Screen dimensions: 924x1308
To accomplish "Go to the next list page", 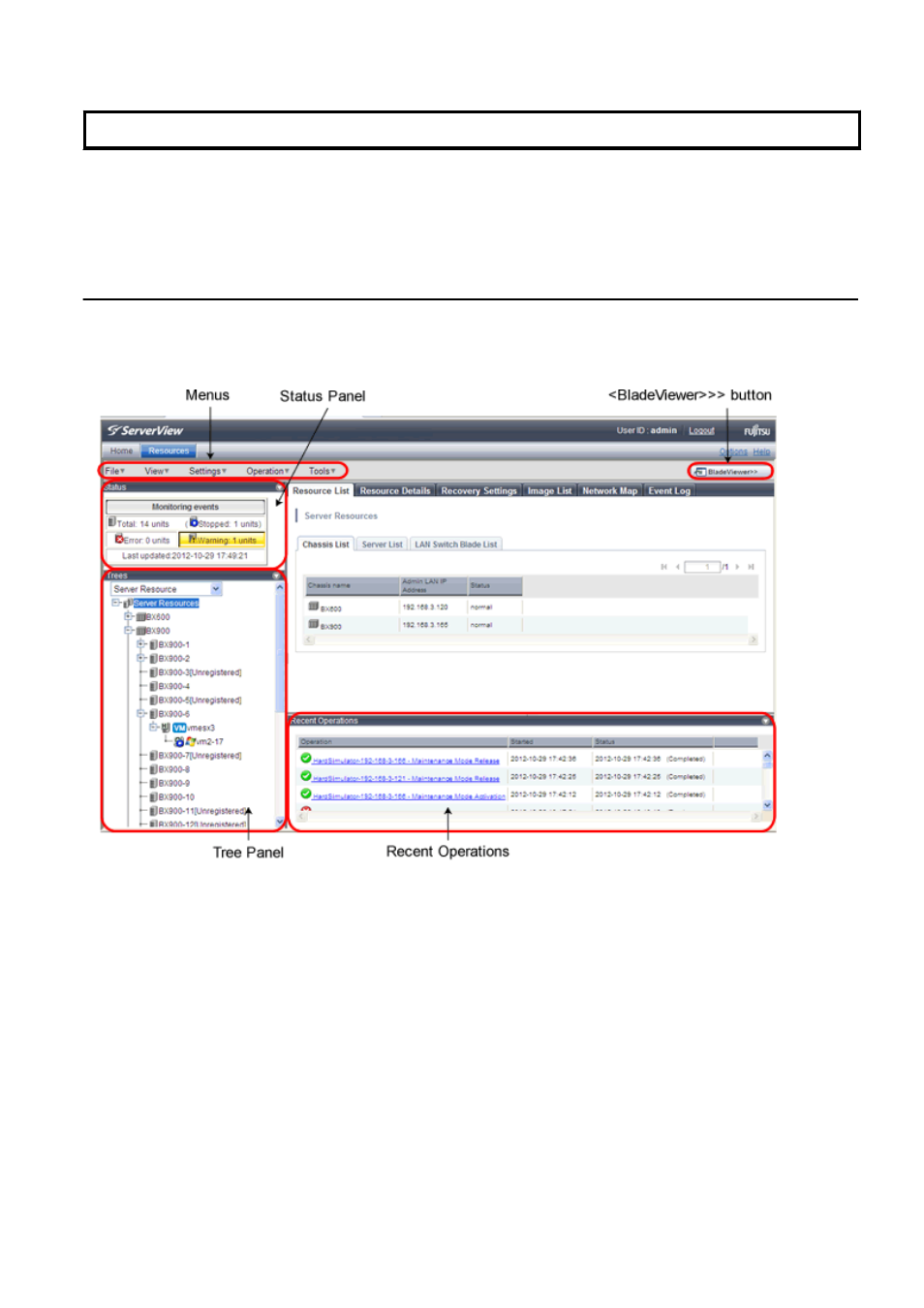I will coord(737,567).
